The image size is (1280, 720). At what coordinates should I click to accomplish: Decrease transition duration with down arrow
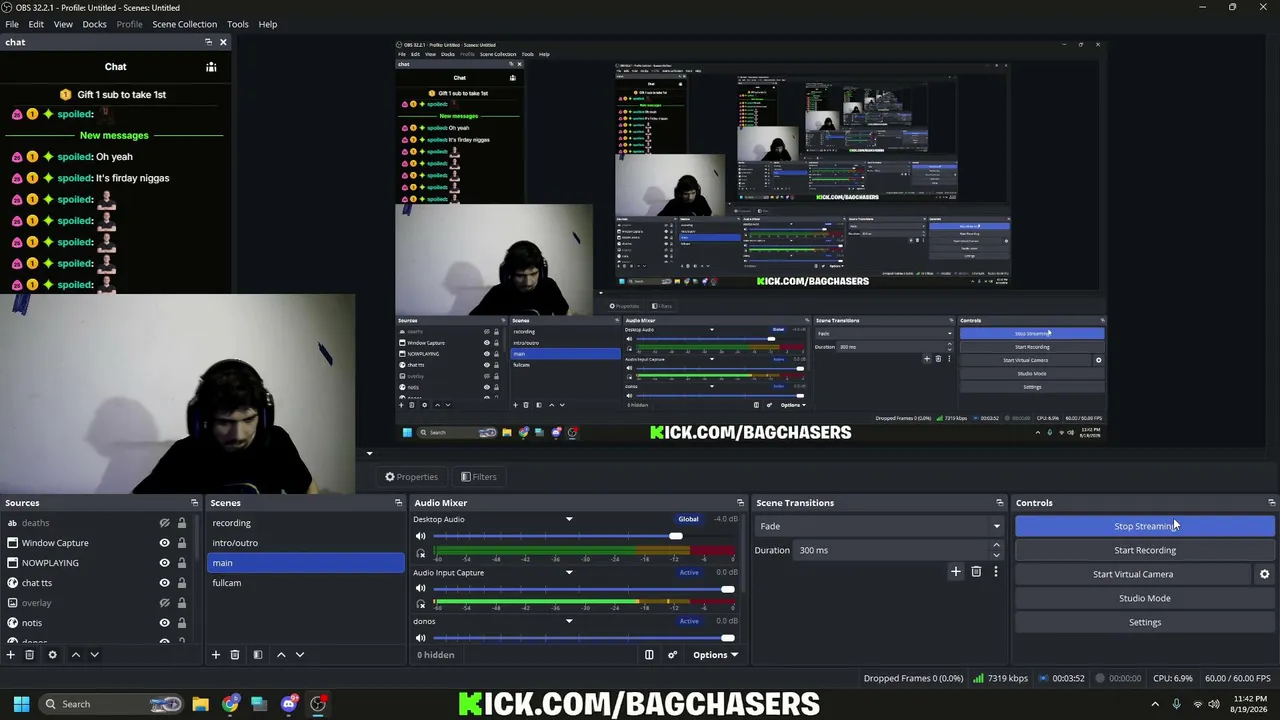pos(996,555)
